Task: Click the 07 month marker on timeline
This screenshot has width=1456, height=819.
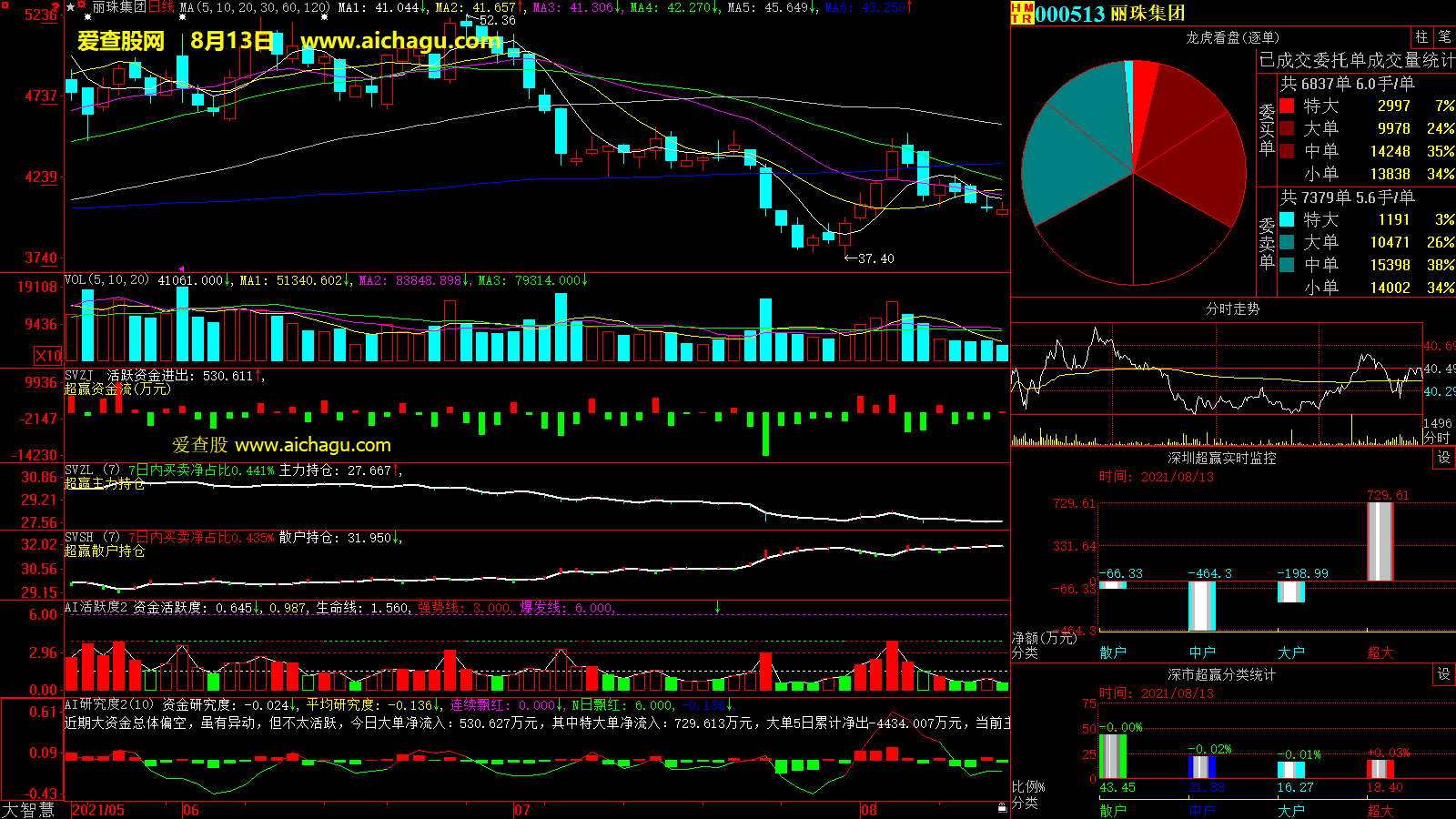Action: (522, 810)
